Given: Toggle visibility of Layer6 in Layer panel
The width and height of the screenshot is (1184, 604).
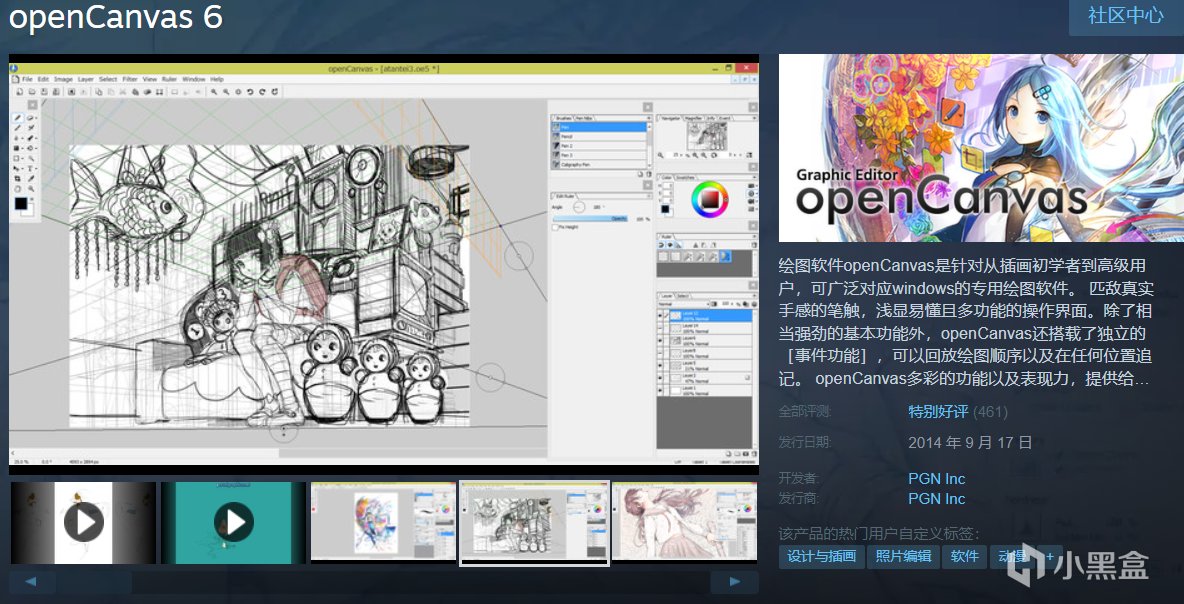Looking at the screenshot, I should [660, 341].
